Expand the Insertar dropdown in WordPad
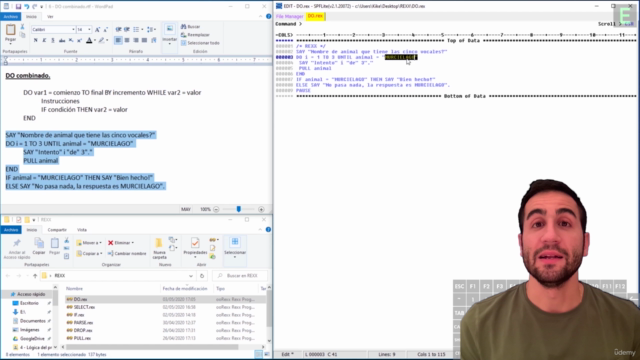Screen dimensions: 640x360 (x=170, y=43)
